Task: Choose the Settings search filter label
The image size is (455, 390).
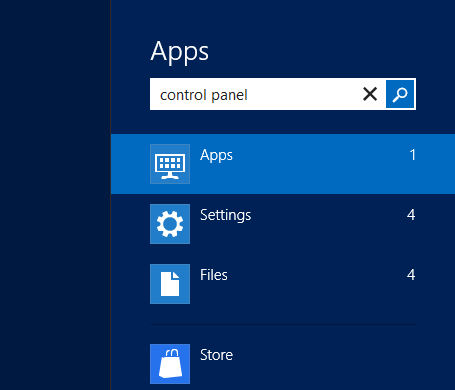Action: click(226, 215)
